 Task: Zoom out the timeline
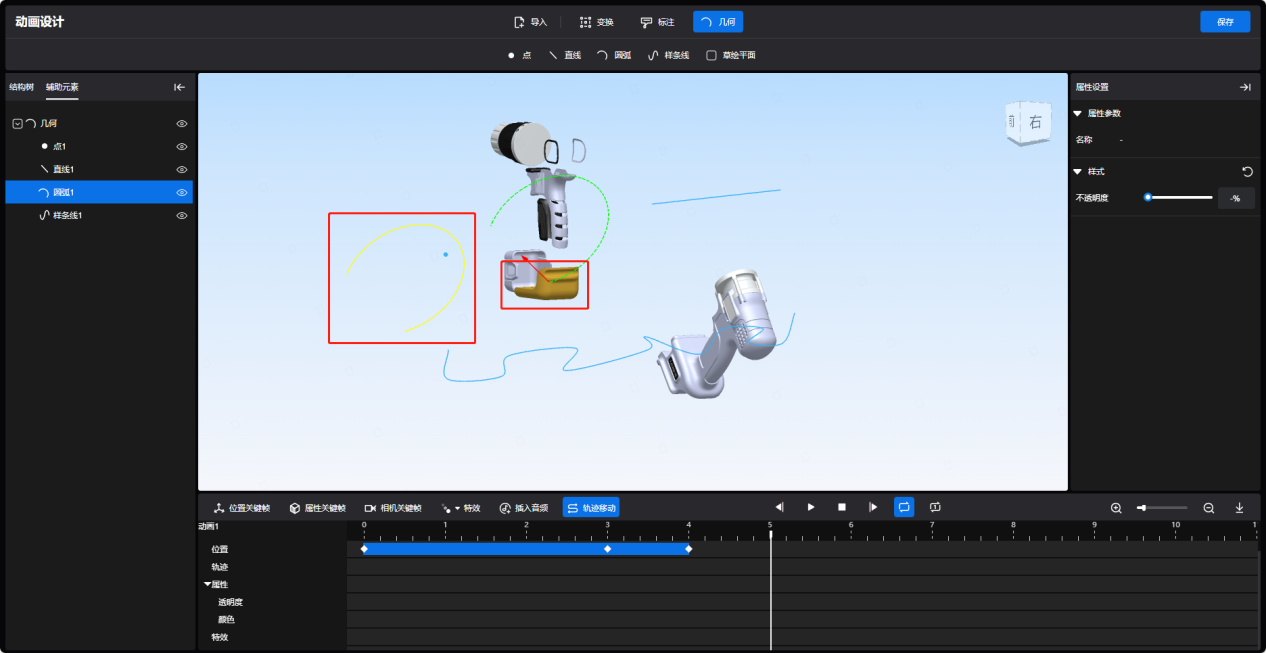(x=1209, y=508)
